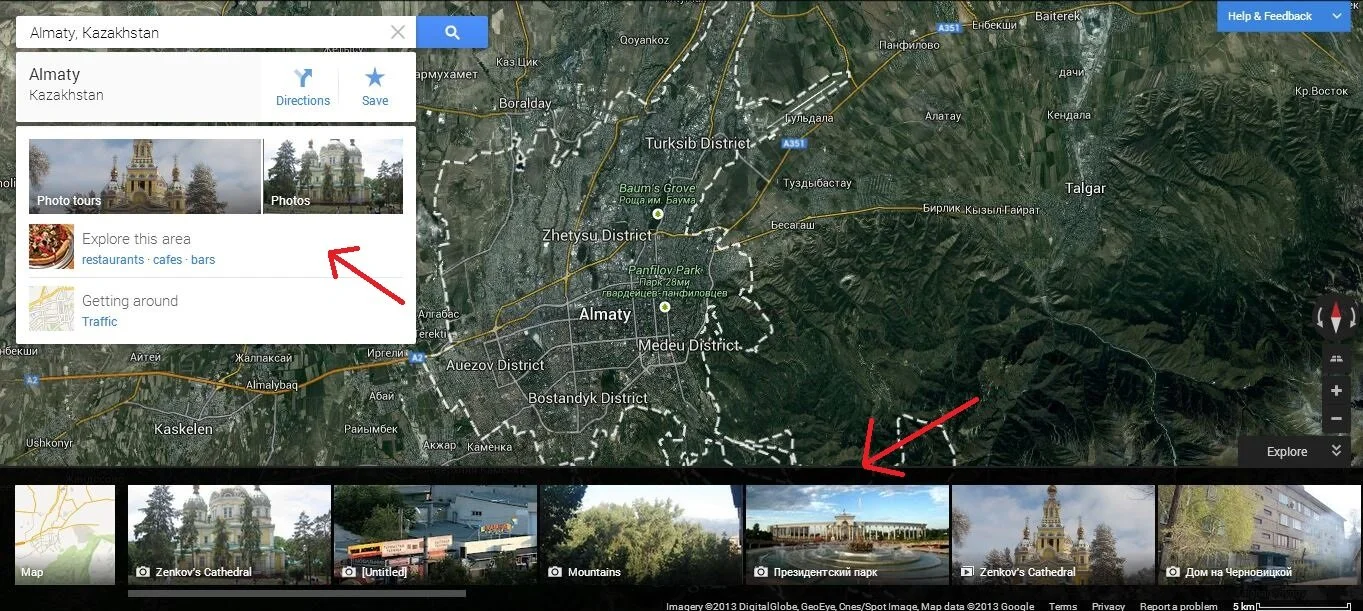Clear the search box with the X
This screenshot has height=611, width=1363.
tap(397, 32)
